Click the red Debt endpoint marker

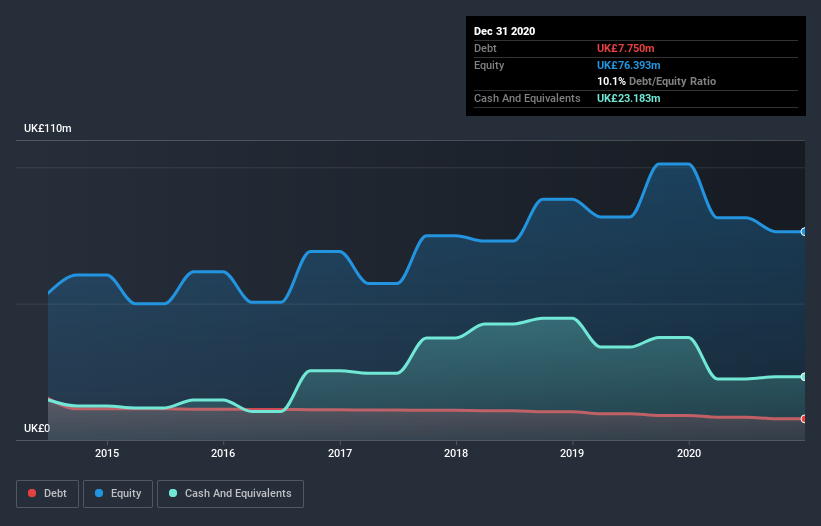coord(804,419)
